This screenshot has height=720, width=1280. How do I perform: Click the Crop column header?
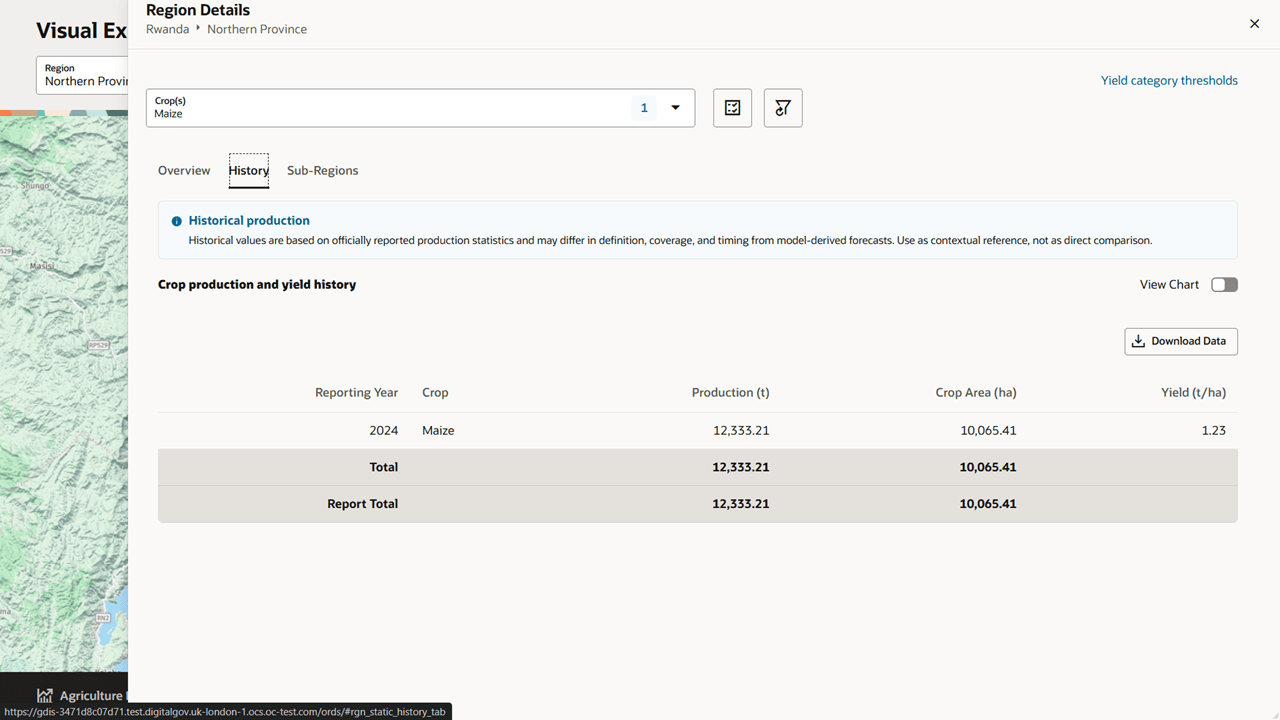(x=435, y=392)
